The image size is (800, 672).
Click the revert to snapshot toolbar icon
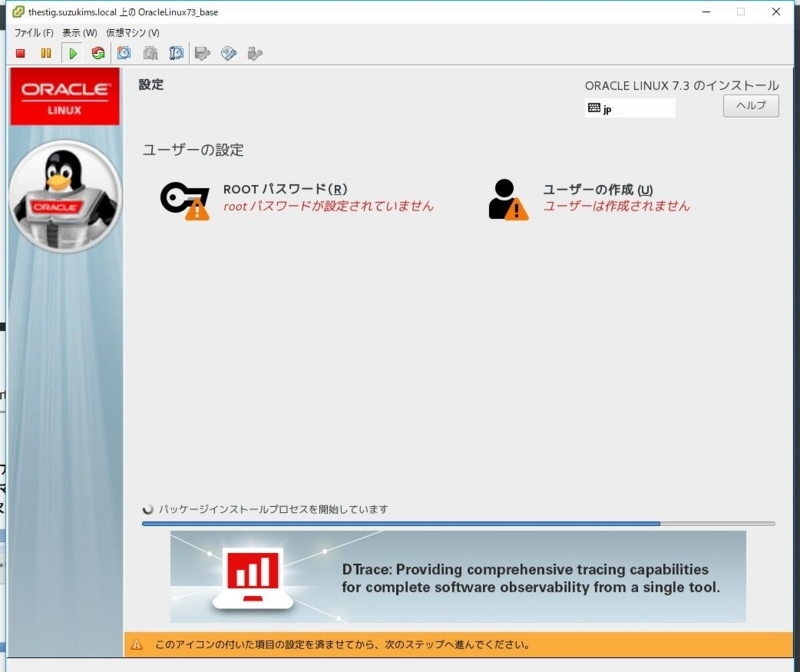(x=150, y=53)
